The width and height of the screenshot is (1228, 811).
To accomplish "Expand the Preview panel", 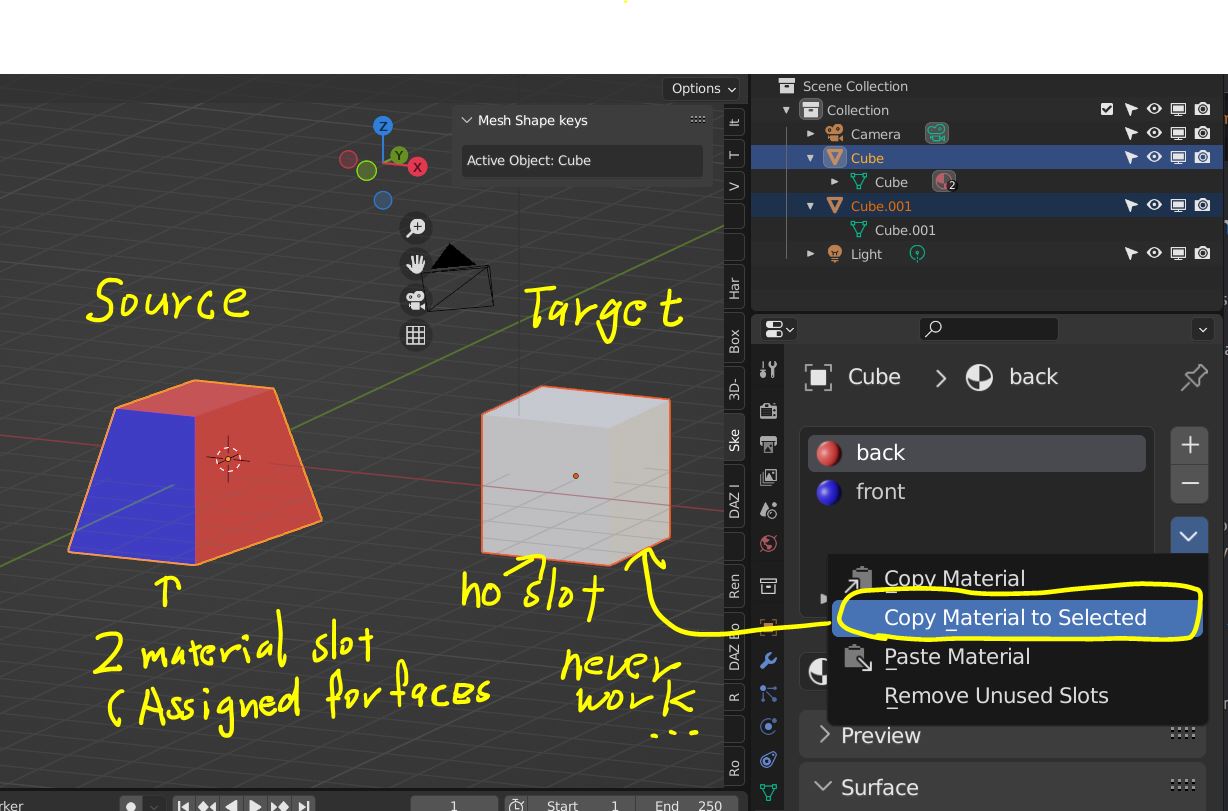I will click(825, 735).
